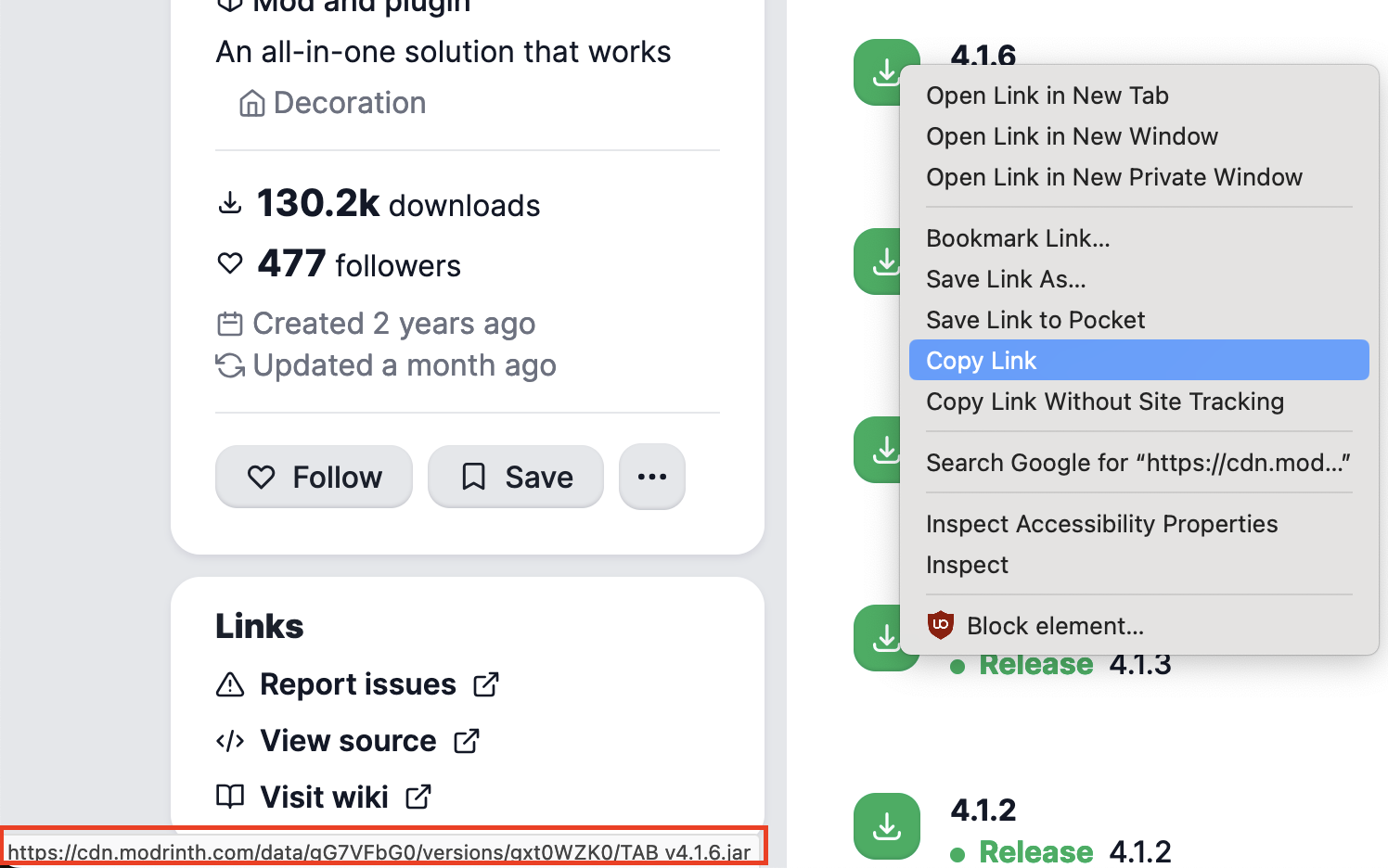Screen dimensions: 1388x868
Task: Open the three-dots more options button
Action: [651, 477]
